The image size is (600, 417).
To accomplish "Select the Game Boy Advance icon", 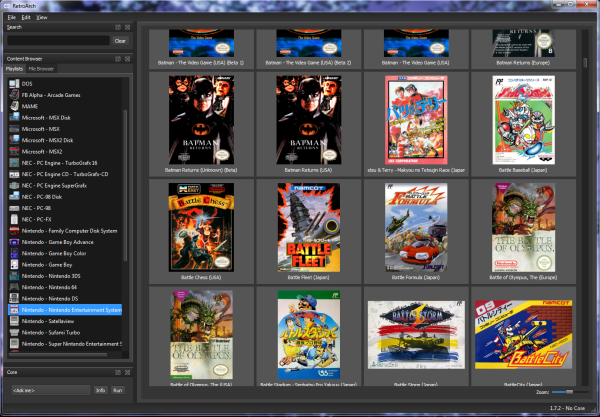I will click(x=14, y=242).
